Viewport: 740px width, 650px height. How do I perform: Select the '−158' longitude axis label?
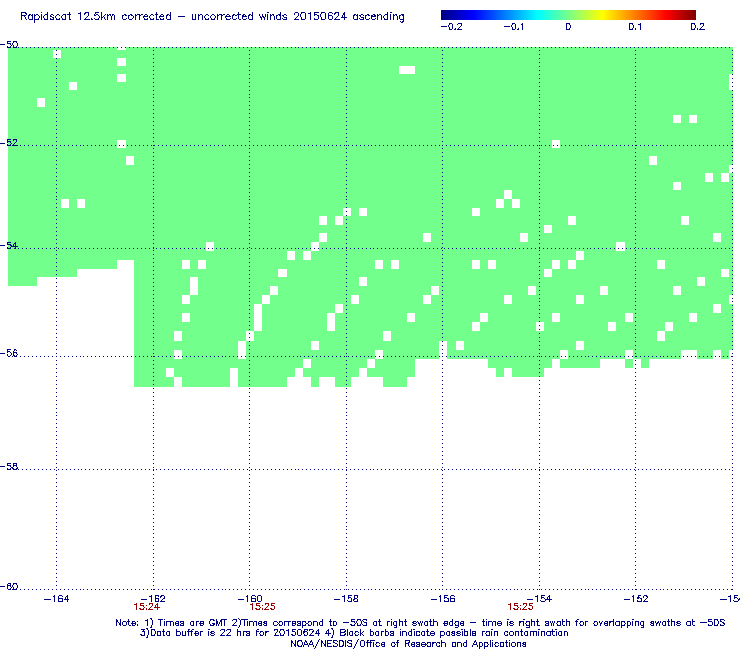coord(346,599)
